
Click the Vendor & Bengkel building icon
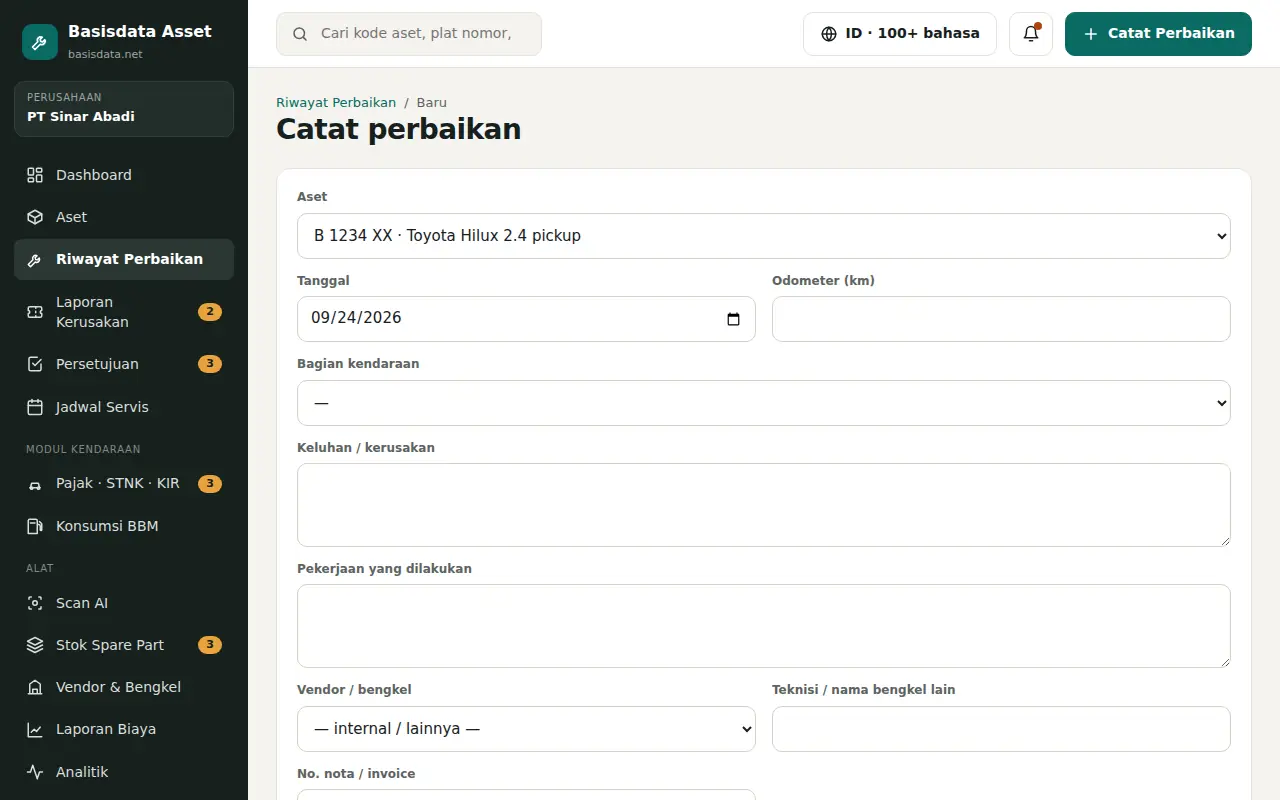click(x=35, y=687)
